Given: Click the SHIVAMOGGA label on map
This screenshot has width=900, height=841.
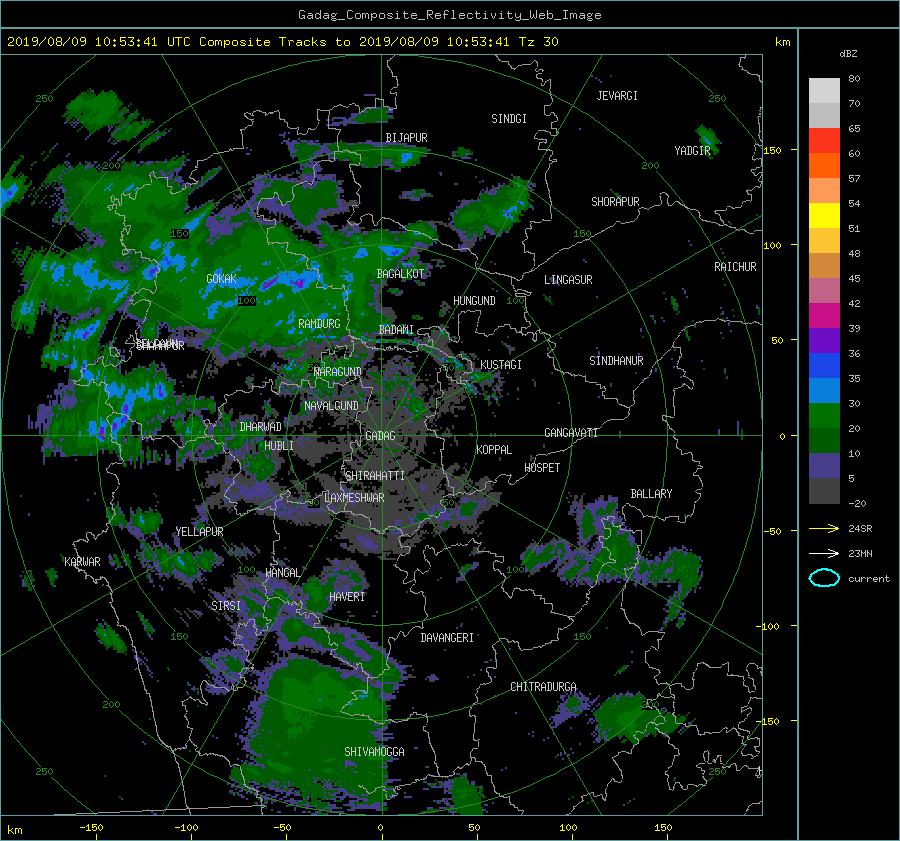Looking at the screenshot, I should tap(374, 752).
